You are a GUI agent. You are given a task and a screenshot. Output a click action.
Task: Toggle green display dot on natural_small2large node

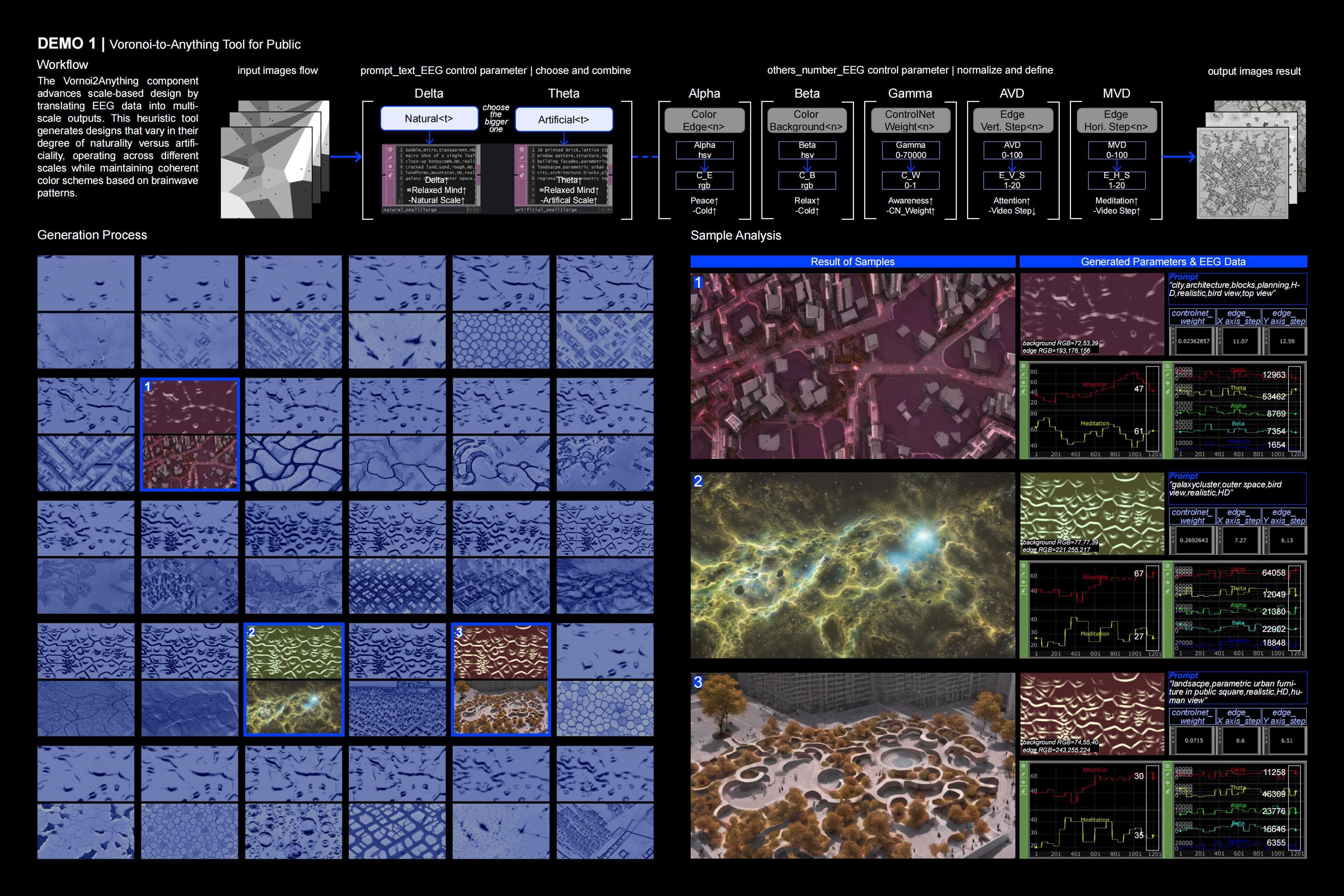pyautogui.click(x=471, y=210)
